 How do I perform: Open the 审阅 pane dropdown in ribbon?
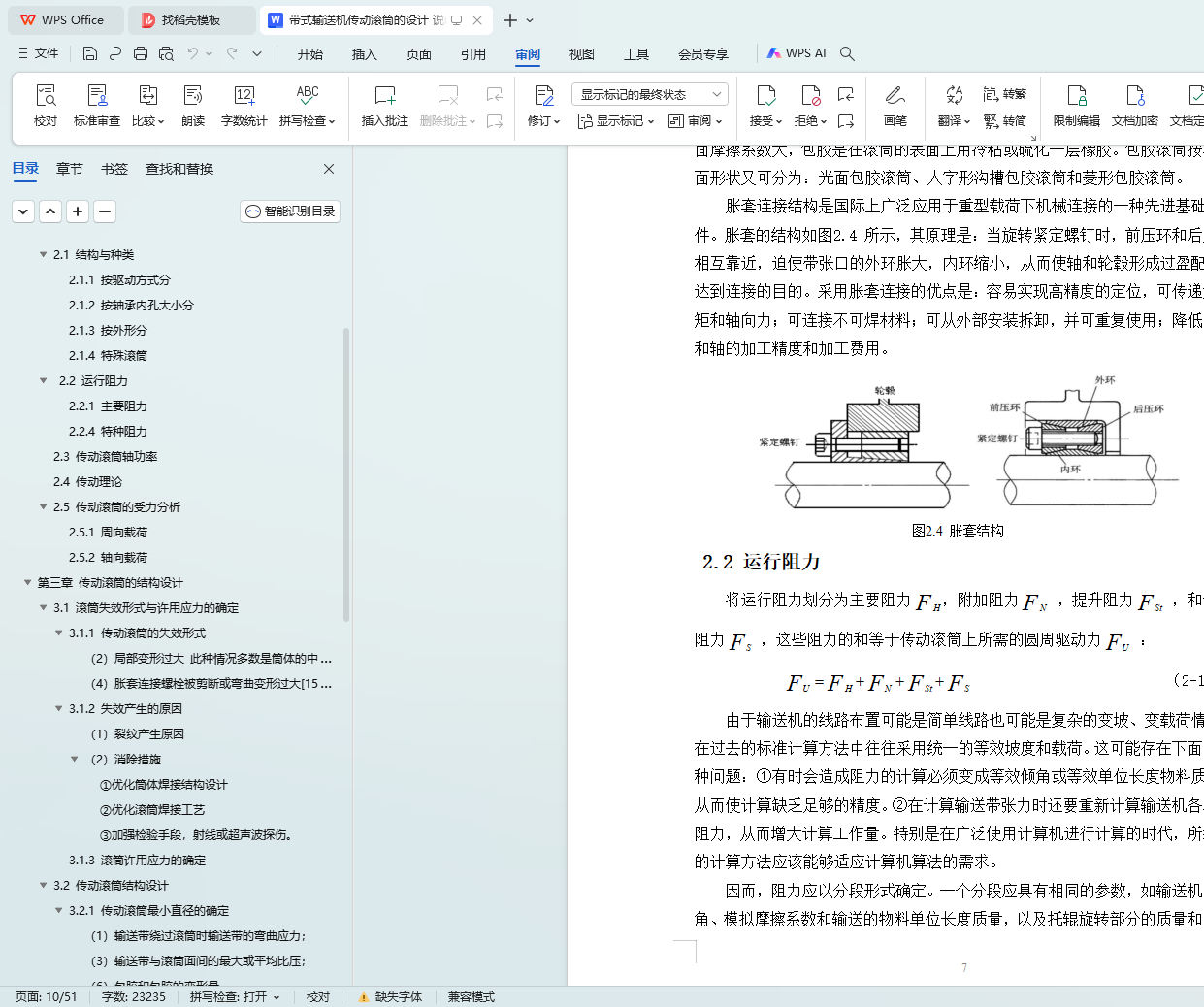coord(696,121)
